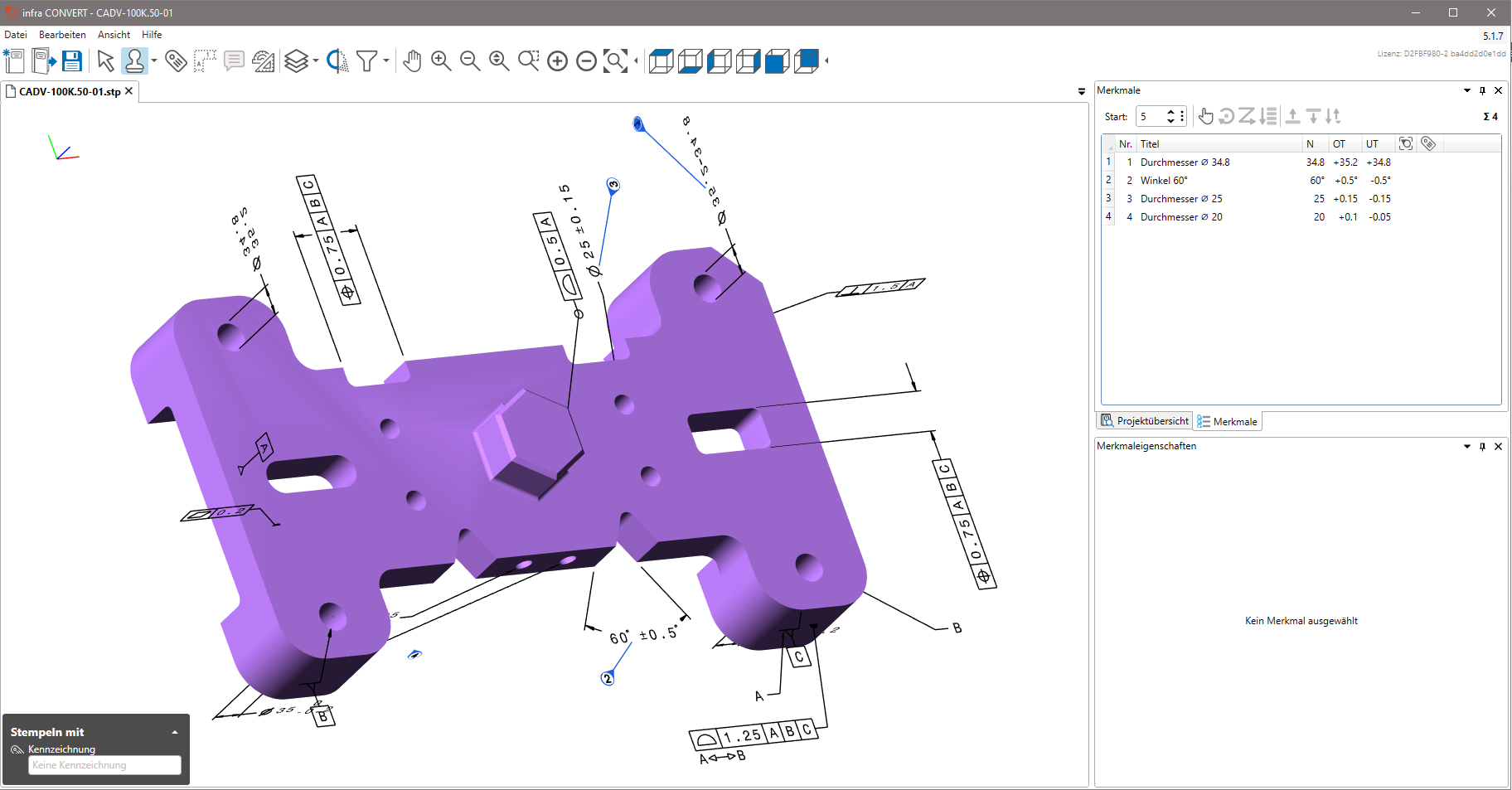This screenshot has width=1512, height=790.
Task: Click the Start number field
Action: 1151,116
